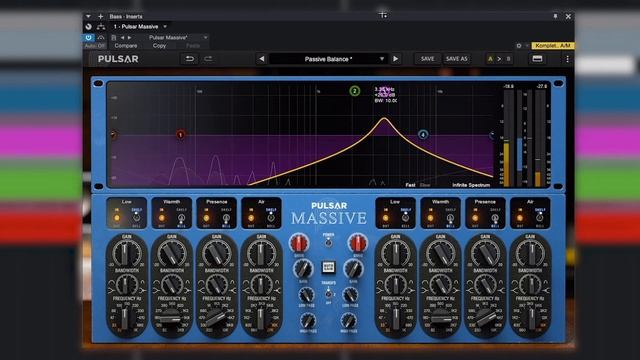Click the left Presence band BANDWIDTH knob
The image size is (640, 360).
pos(216,284)
